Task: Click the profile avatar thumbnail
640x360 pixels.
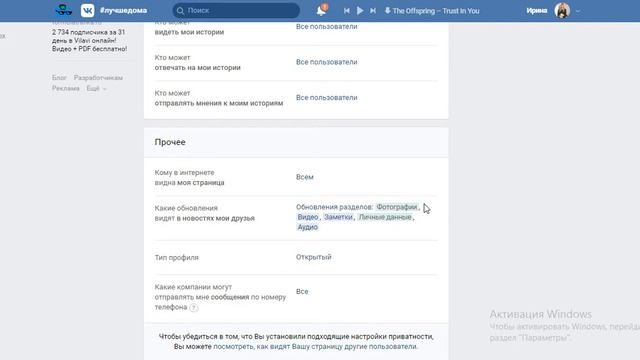Action: pyautogui.click(x=562, y=11)
